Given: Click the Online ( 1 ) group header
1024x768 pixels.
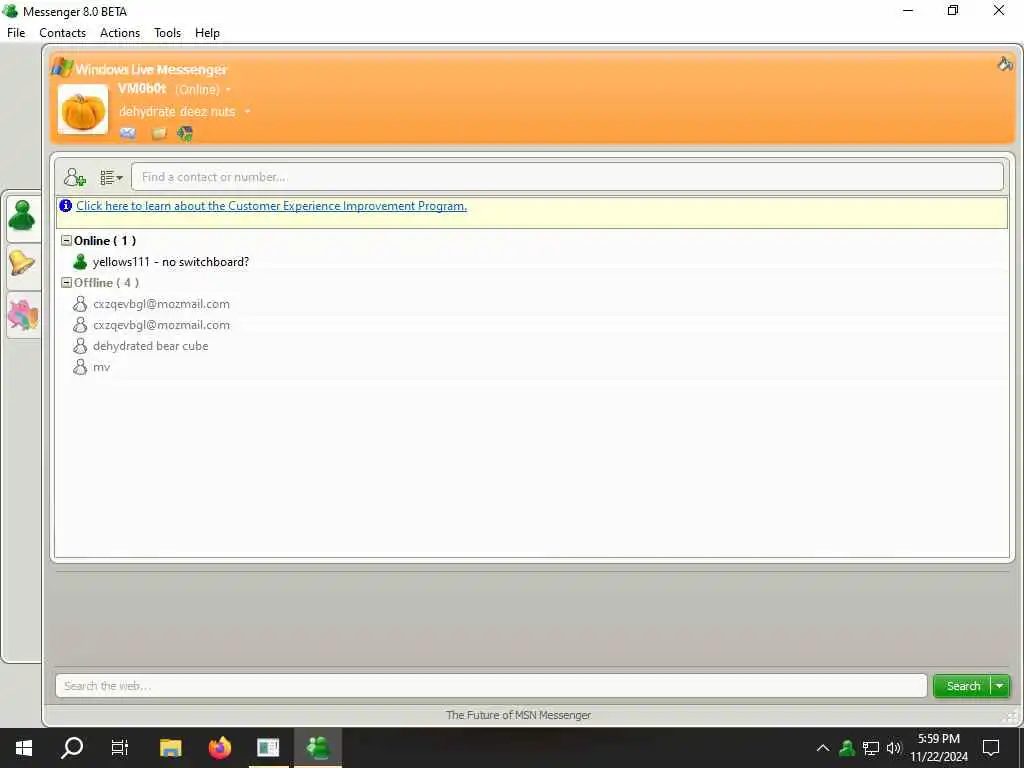Looking at the screenshot, I should click(x=104, y=240).
